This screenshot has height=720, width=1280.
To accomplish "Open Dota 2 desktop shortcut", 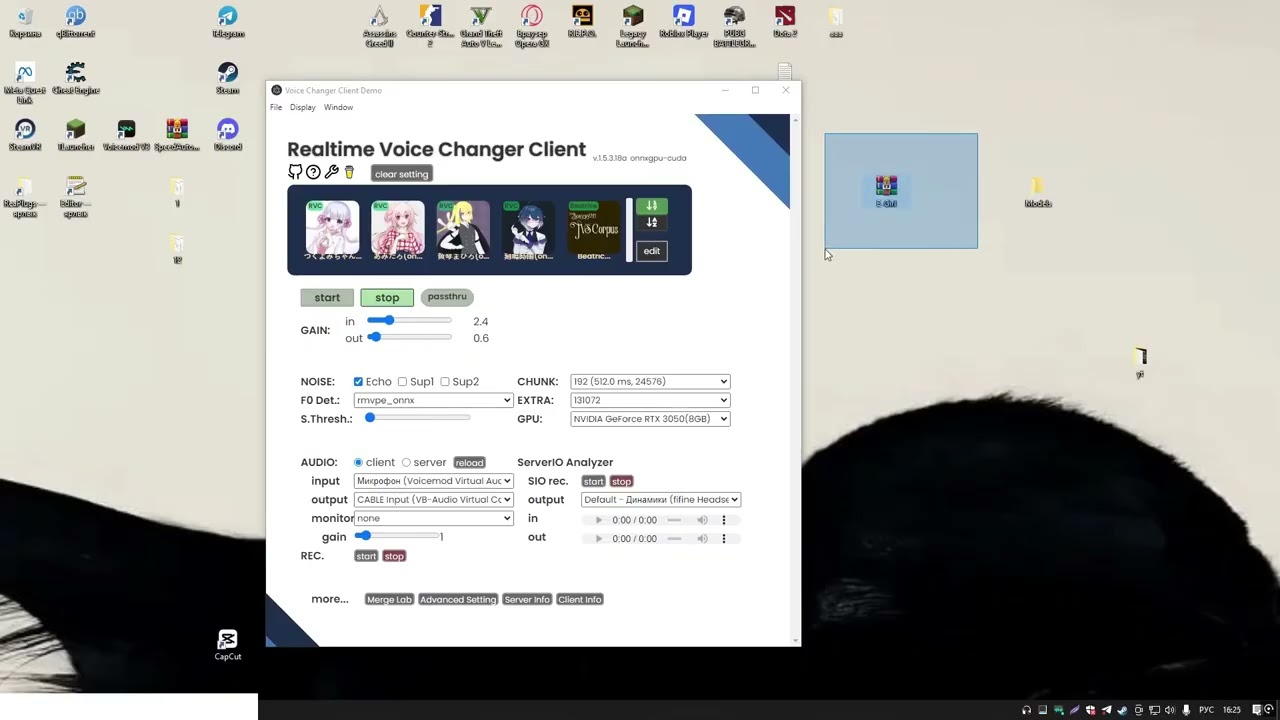I will 785,22.
